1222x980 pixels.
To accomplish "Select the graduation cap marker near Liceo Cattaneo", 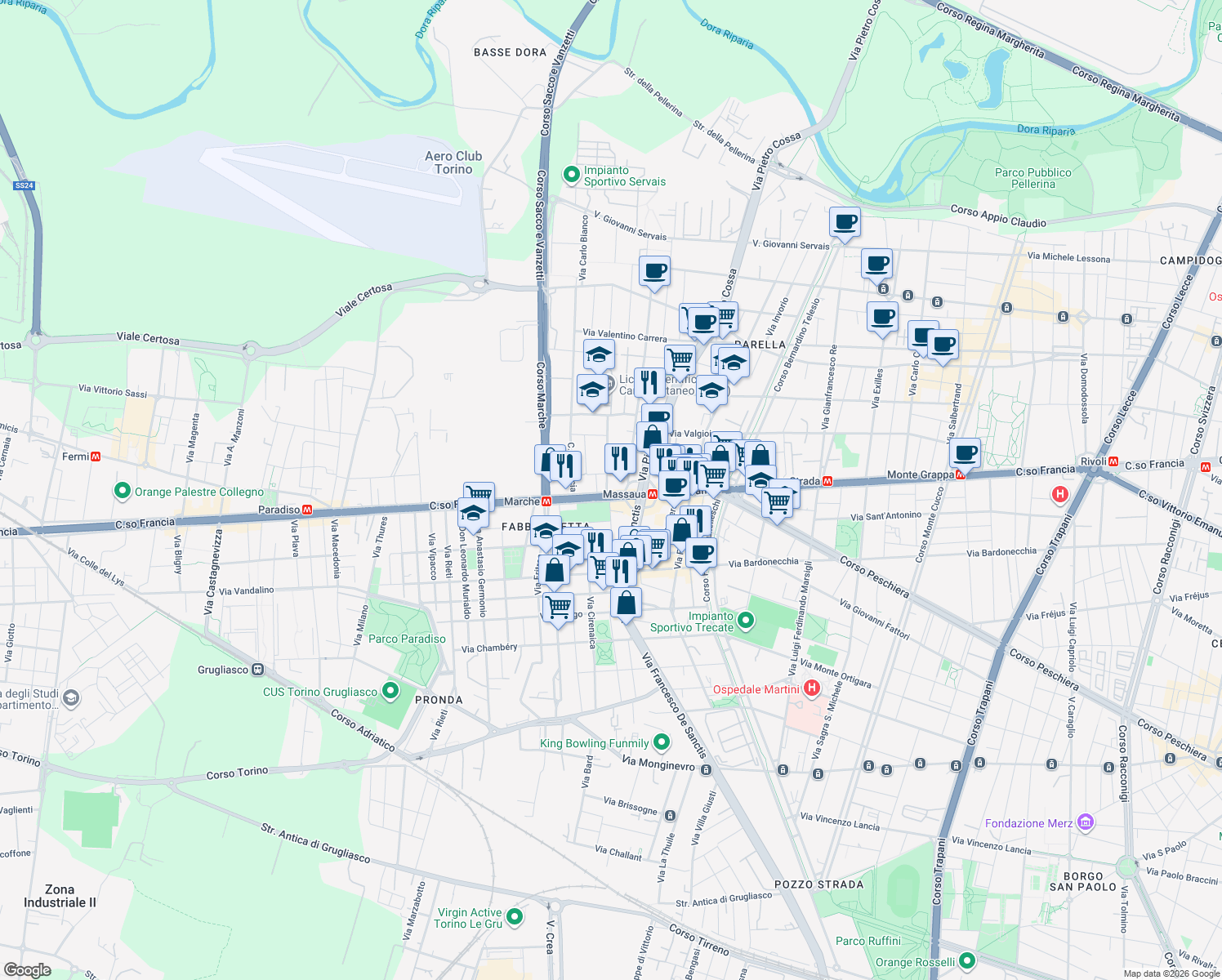I will [x=593, y=392].
